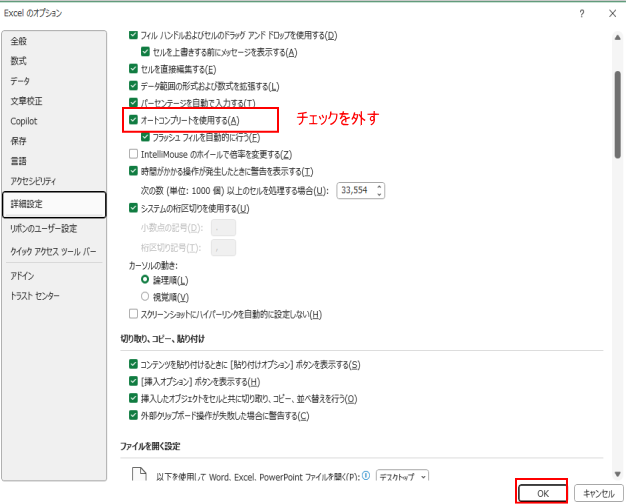Click the OK button
This screenshot has height=504, width=626.
542,493
